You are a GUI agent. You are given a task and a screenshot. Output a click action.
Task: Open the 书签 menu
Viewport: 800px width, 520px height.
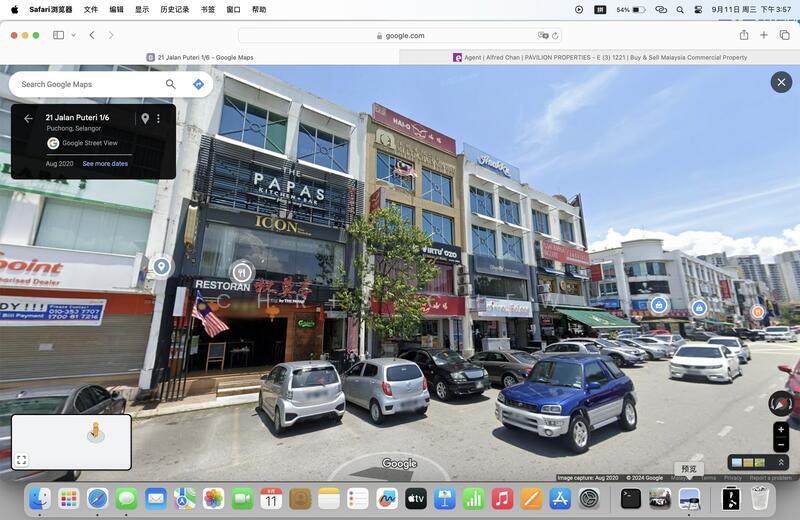click(x=208, y=9)
